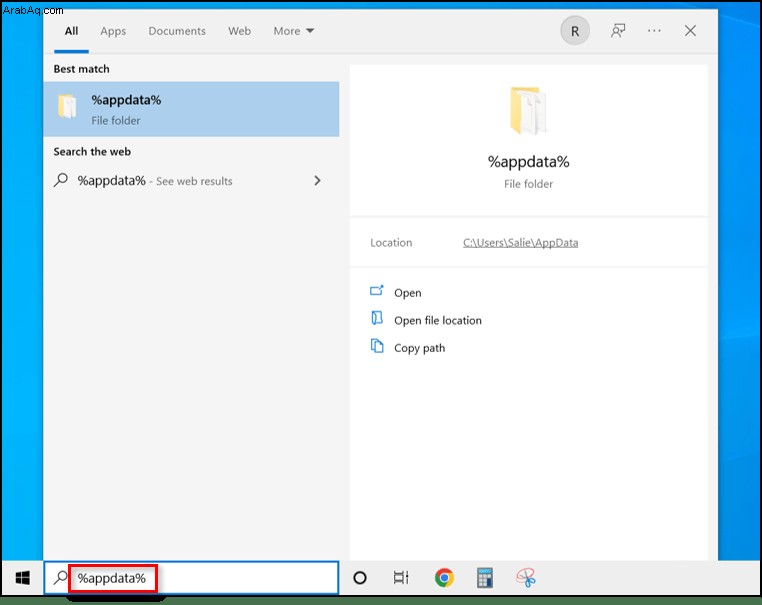
Task: Expand the More dropdown
Action: [x=294, y=31]
